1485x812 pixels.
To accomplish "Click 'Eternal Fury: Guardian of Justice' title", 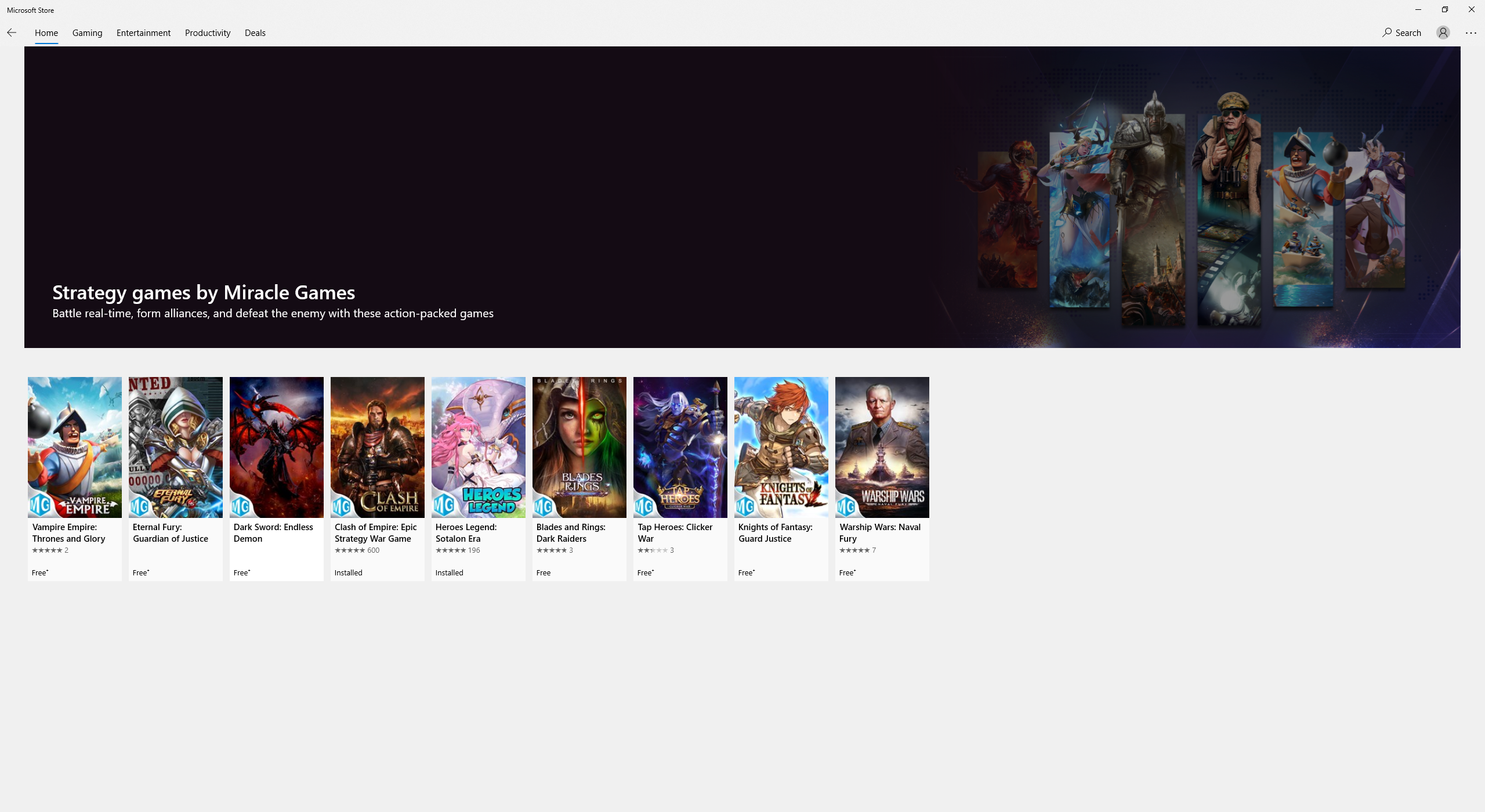I will point(171,532).
